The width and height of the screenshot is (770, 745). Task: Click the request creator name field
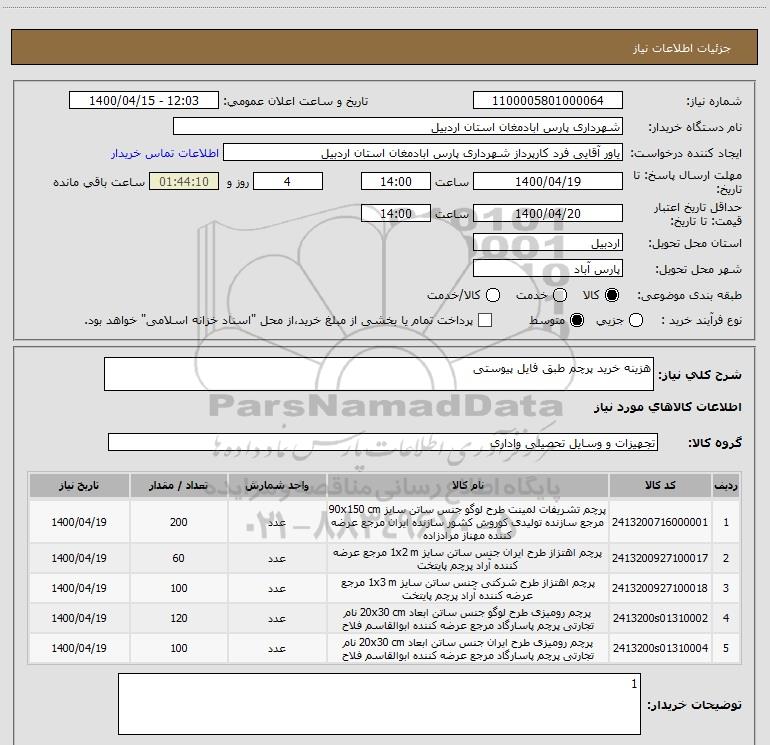[423, 153]
